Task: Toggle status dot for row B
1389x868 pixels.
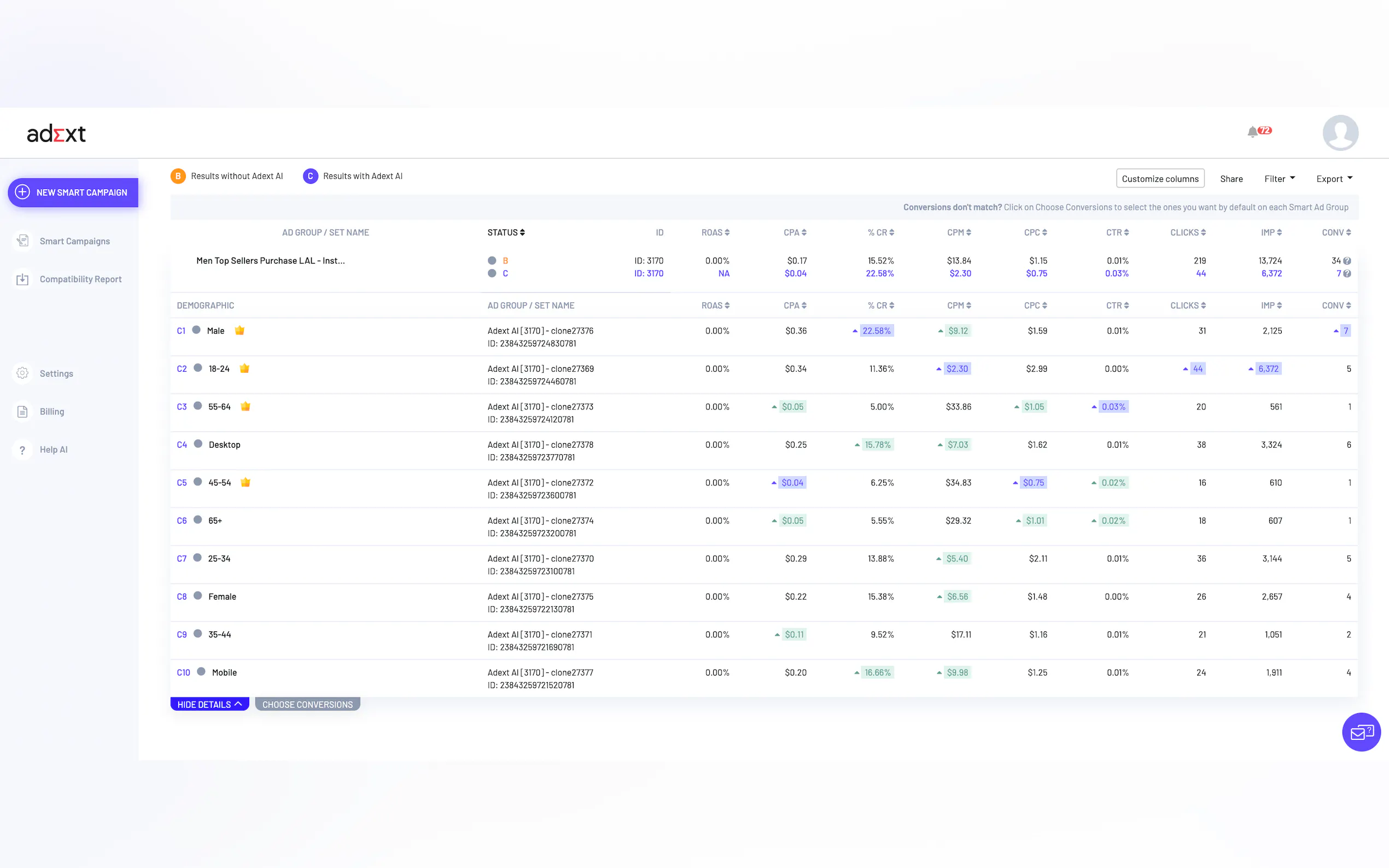Action: pyautogui.click(x=492, y=261)
